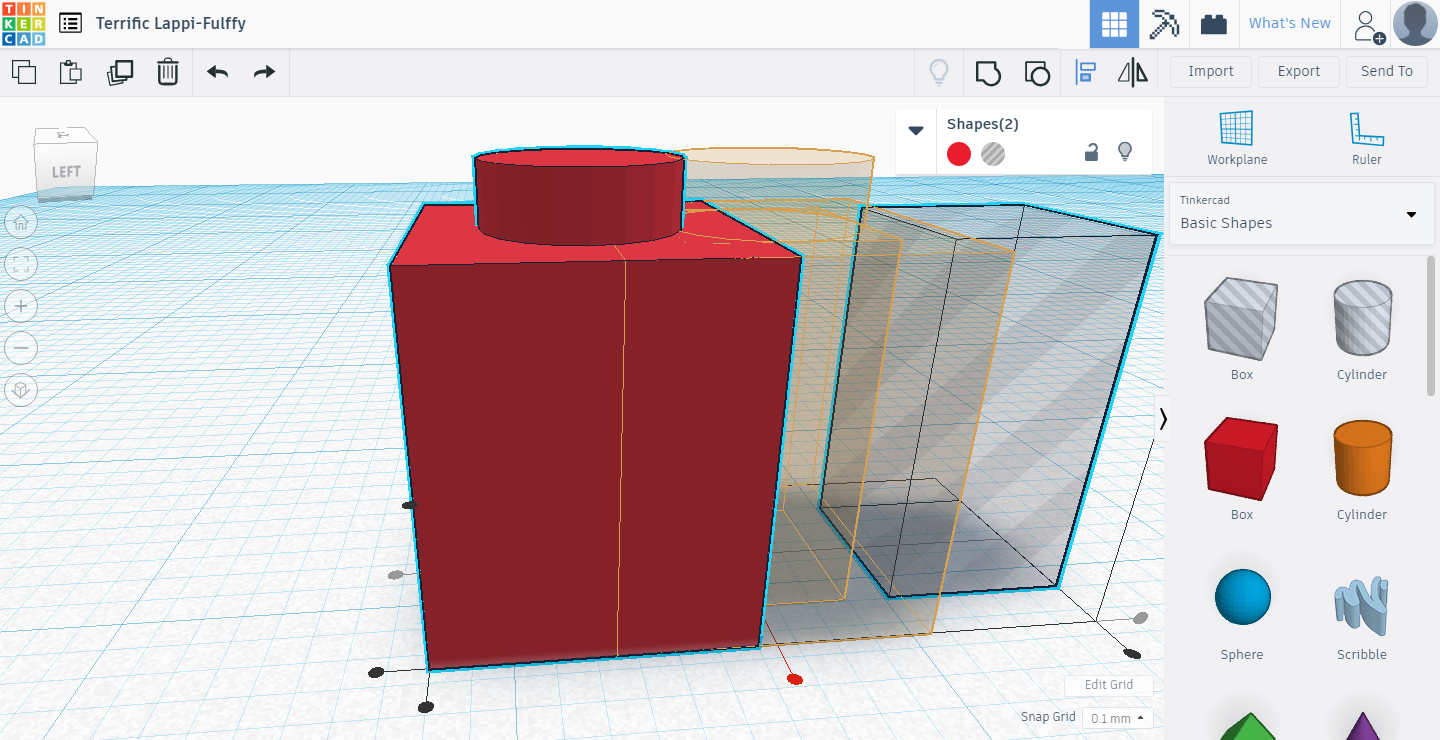This screenshot has height=740, width=1440.
Task: Select the Ruler tool
Action: click(1366, 138)
